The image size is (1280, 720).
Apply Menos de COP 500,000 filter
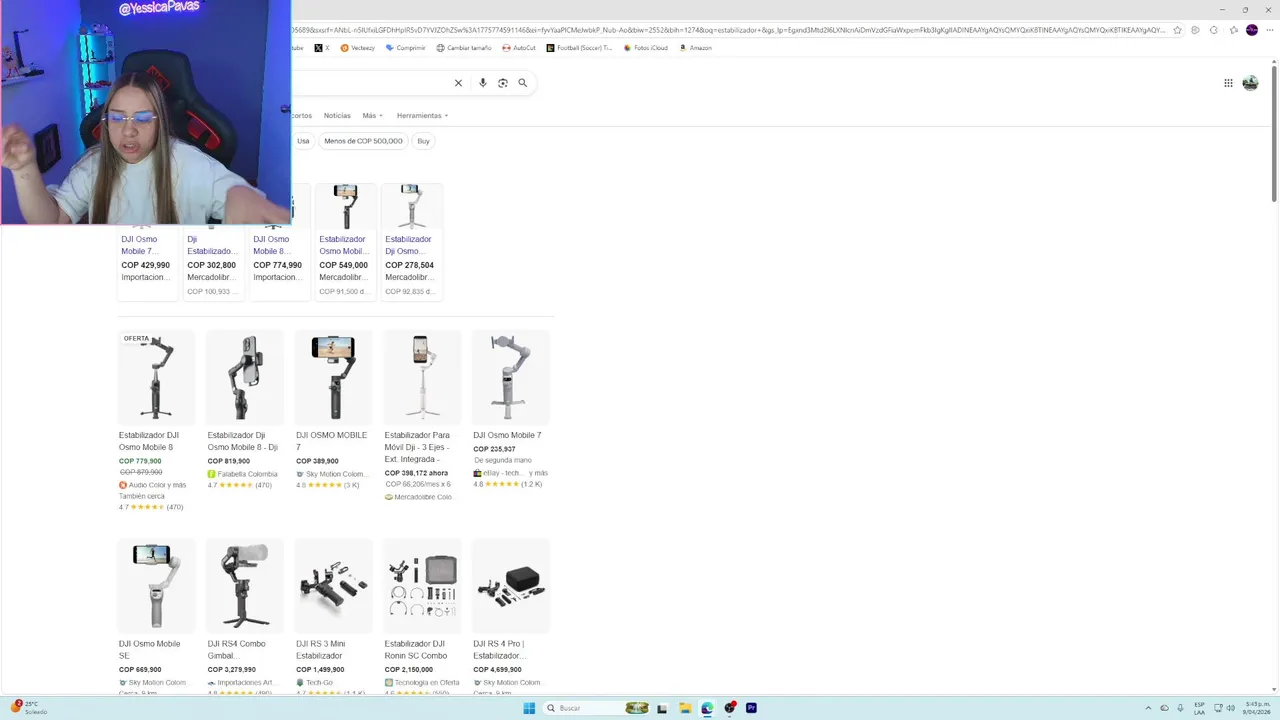tap(363, 141)
